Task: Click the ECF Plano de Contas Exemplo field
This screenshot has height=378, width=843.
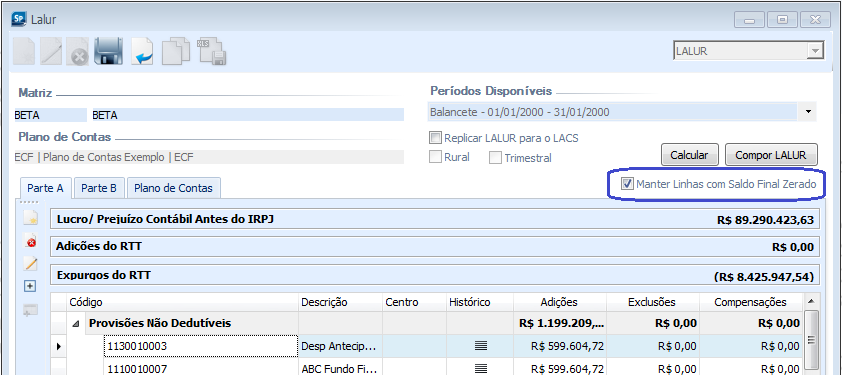Action: tap(209, 157)
